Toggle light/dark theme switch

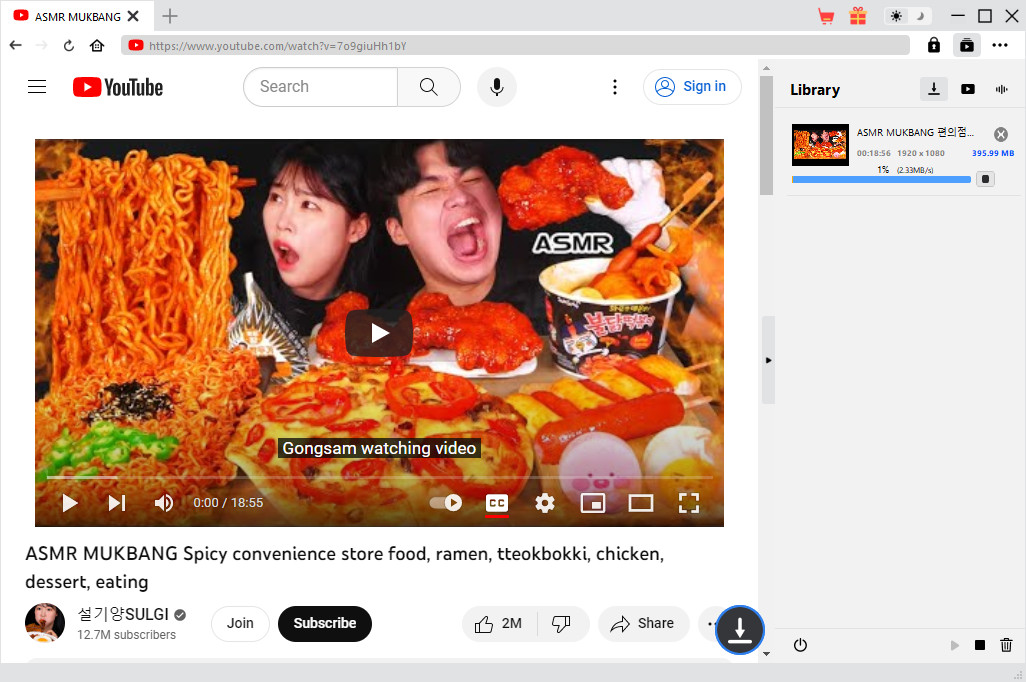[908, 16]
